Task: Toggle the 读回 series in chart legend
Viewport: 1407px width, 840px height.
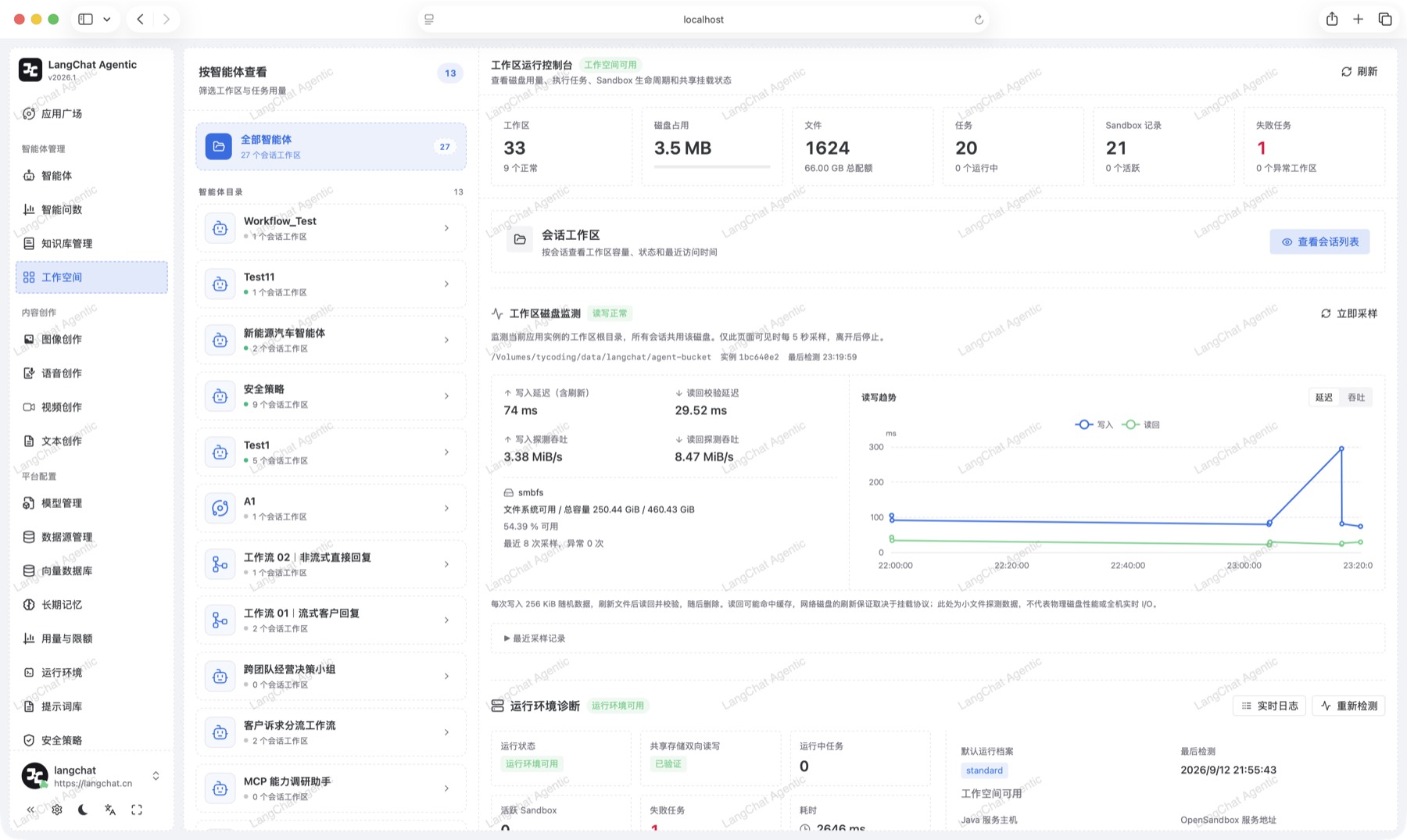Action: click(x=1141, y=424)
